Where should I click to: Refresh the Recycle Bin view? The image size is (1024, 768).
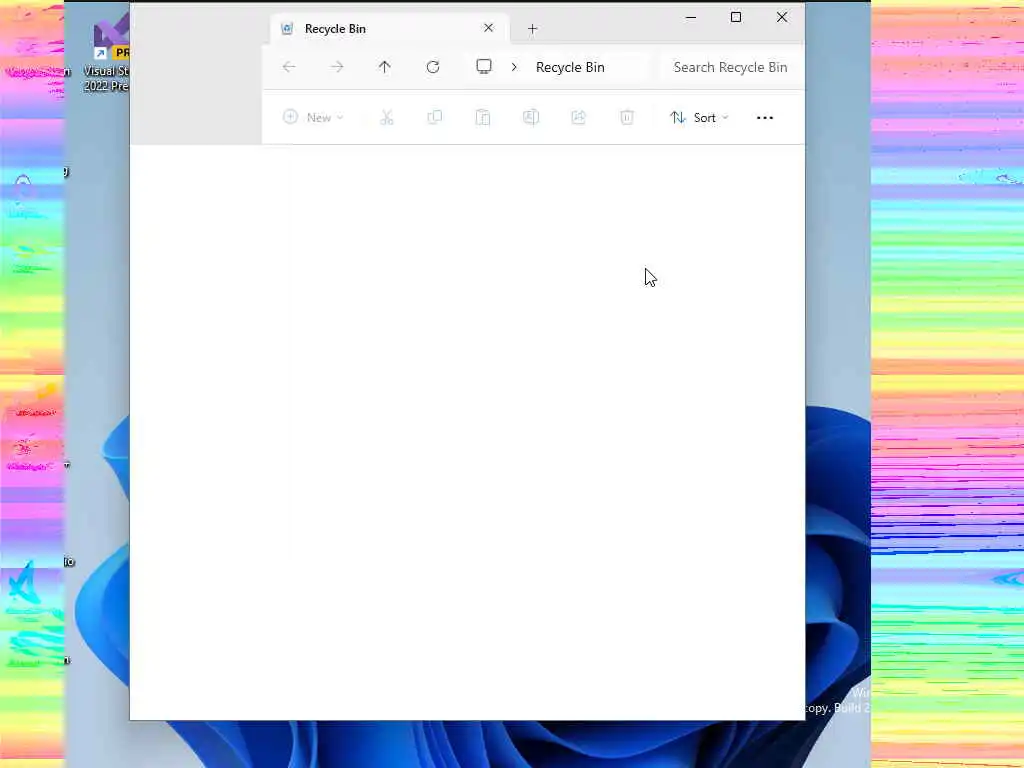pos(433,67)
